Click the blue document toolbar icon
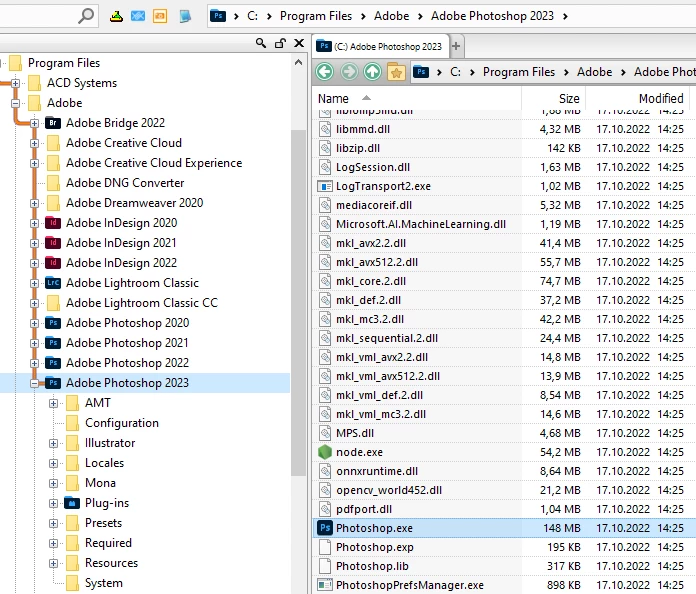This screenshot has height=594, width=696. tap(185, 16)
